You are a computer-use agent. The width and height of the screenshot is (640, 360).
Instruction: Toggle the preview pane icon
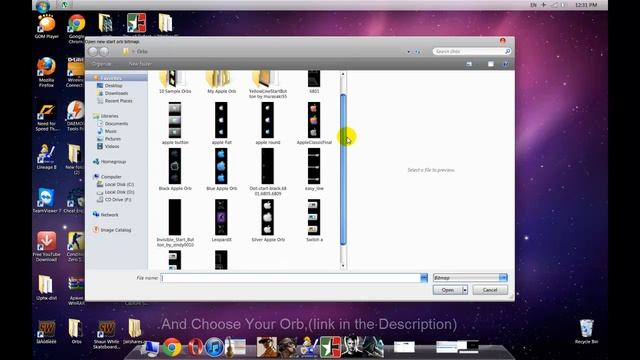491,64
